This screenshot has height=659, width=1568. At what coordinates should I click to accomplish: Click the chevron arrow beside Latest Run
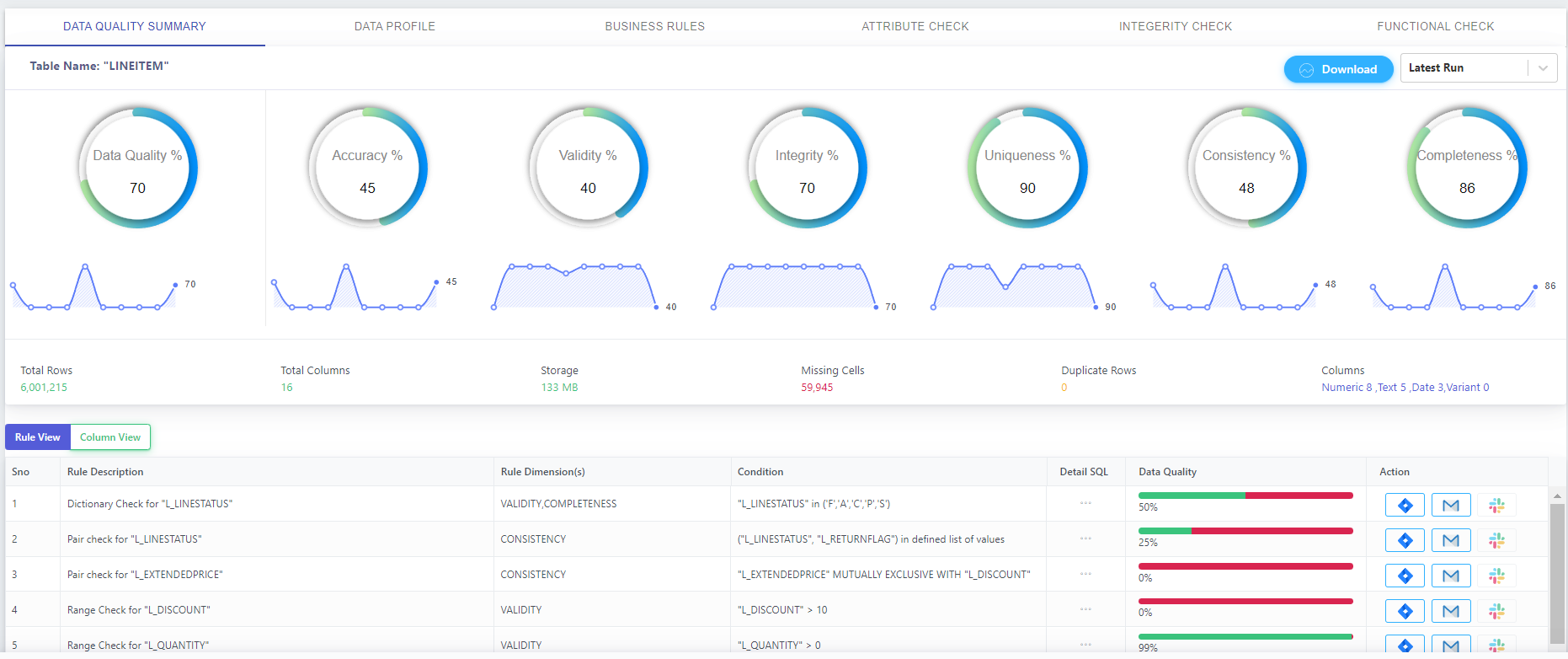tap(1543, 68)
